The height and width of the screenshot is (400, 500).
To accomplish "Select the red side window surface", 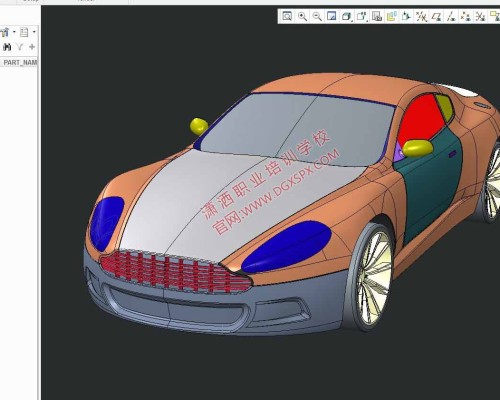I will pos(422,119).
